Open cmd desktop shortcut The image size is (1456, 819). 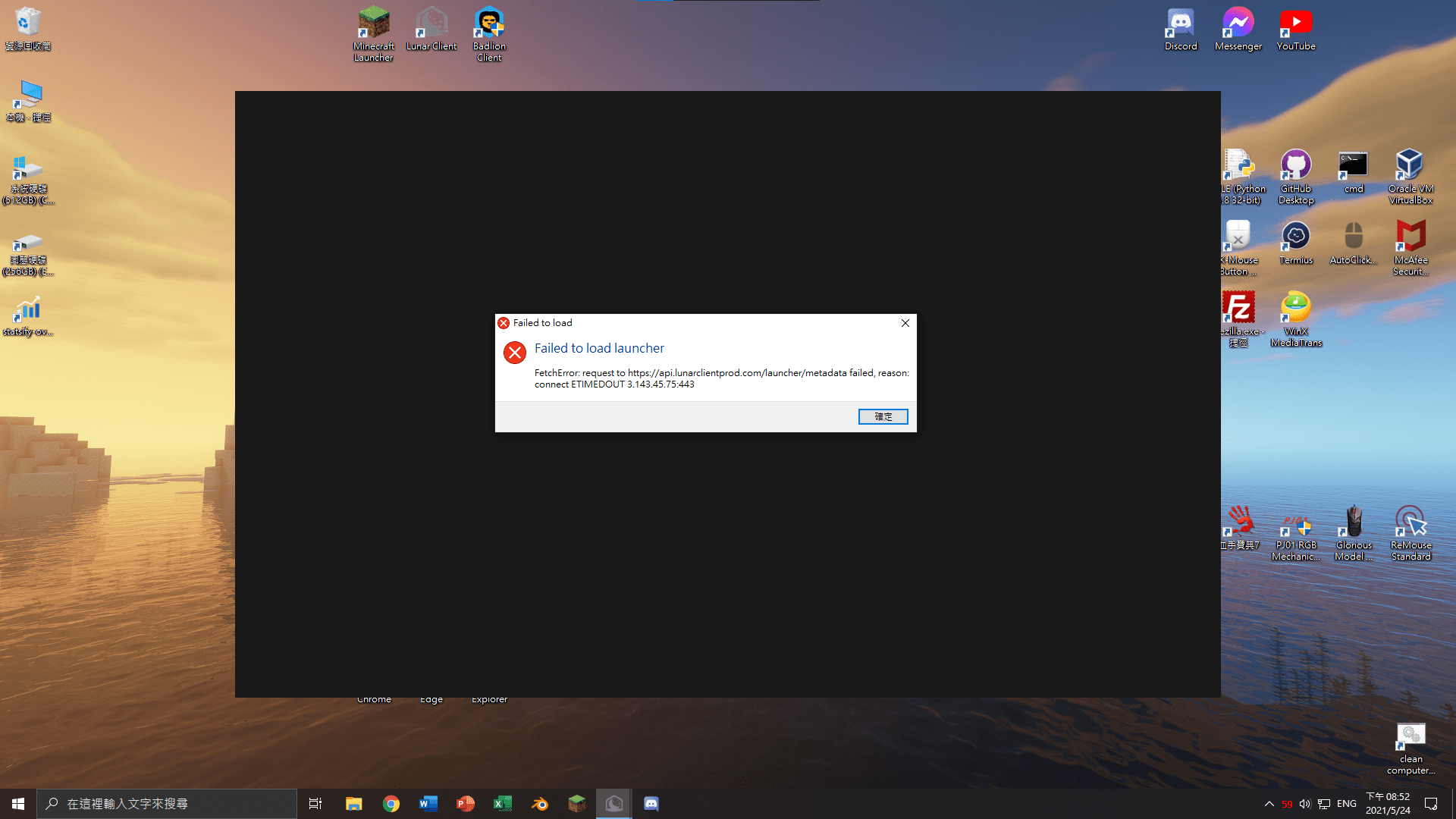(x=1354, y=171)
